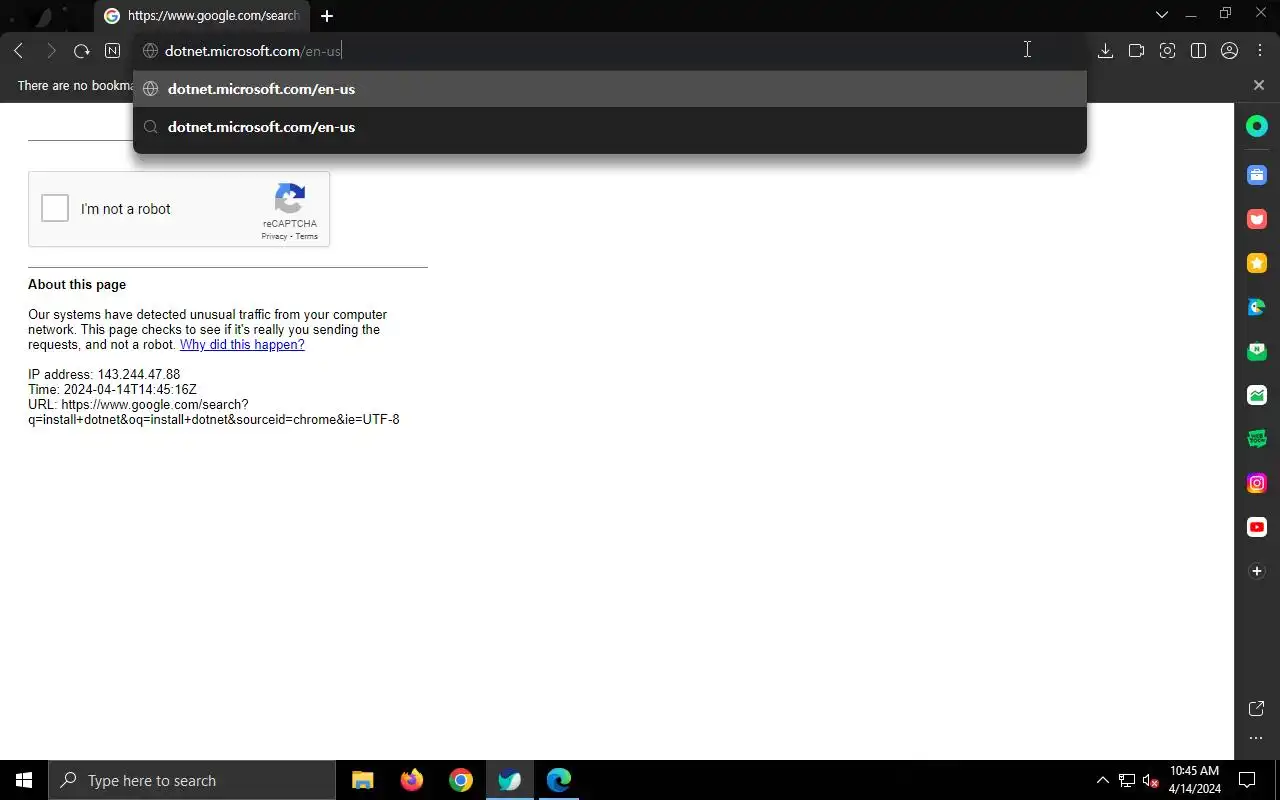Open the network tray icon
The height and width of the screenshot is (800, 1280).
(x=1127, y=780)
